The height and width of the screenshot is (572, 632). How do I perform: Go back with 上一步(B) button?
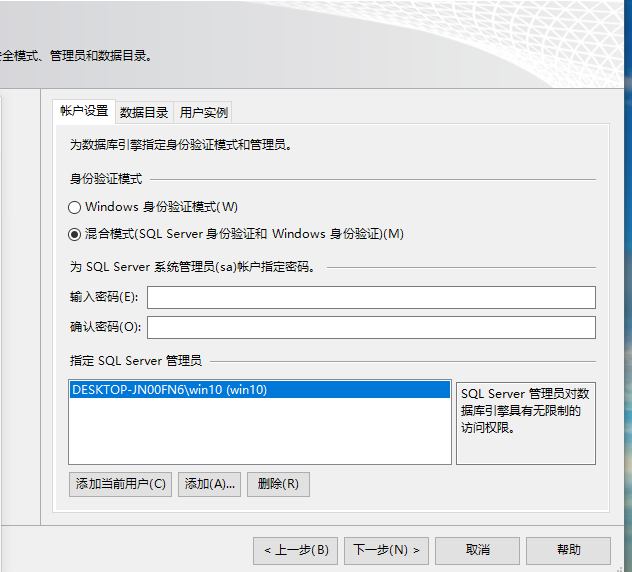[295, 550]
